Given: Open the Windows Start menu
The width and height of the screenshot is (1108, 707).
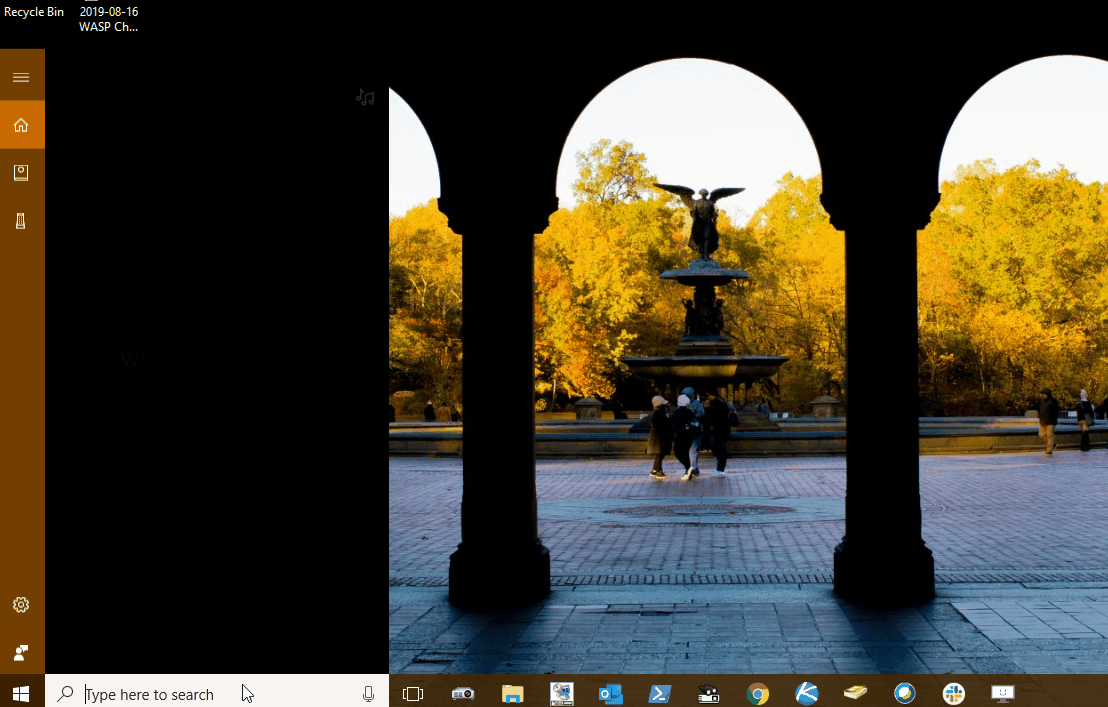Looking at the screenshot, I should coord(21,693).
